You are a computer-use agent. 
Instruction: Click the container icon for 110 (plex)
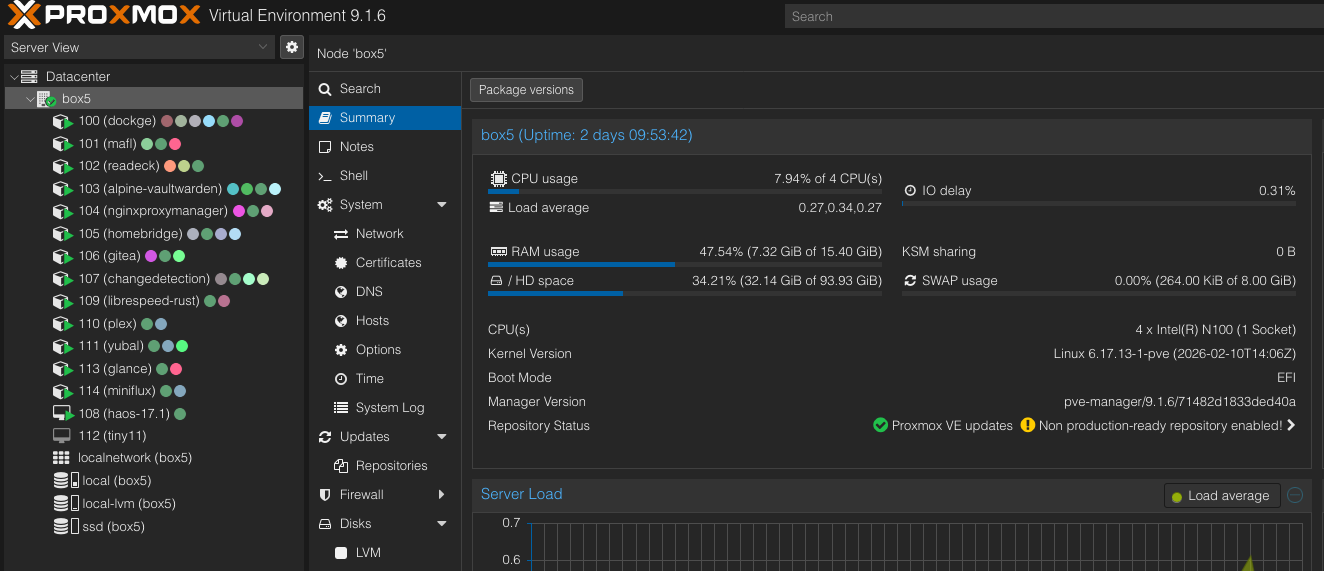63,324
